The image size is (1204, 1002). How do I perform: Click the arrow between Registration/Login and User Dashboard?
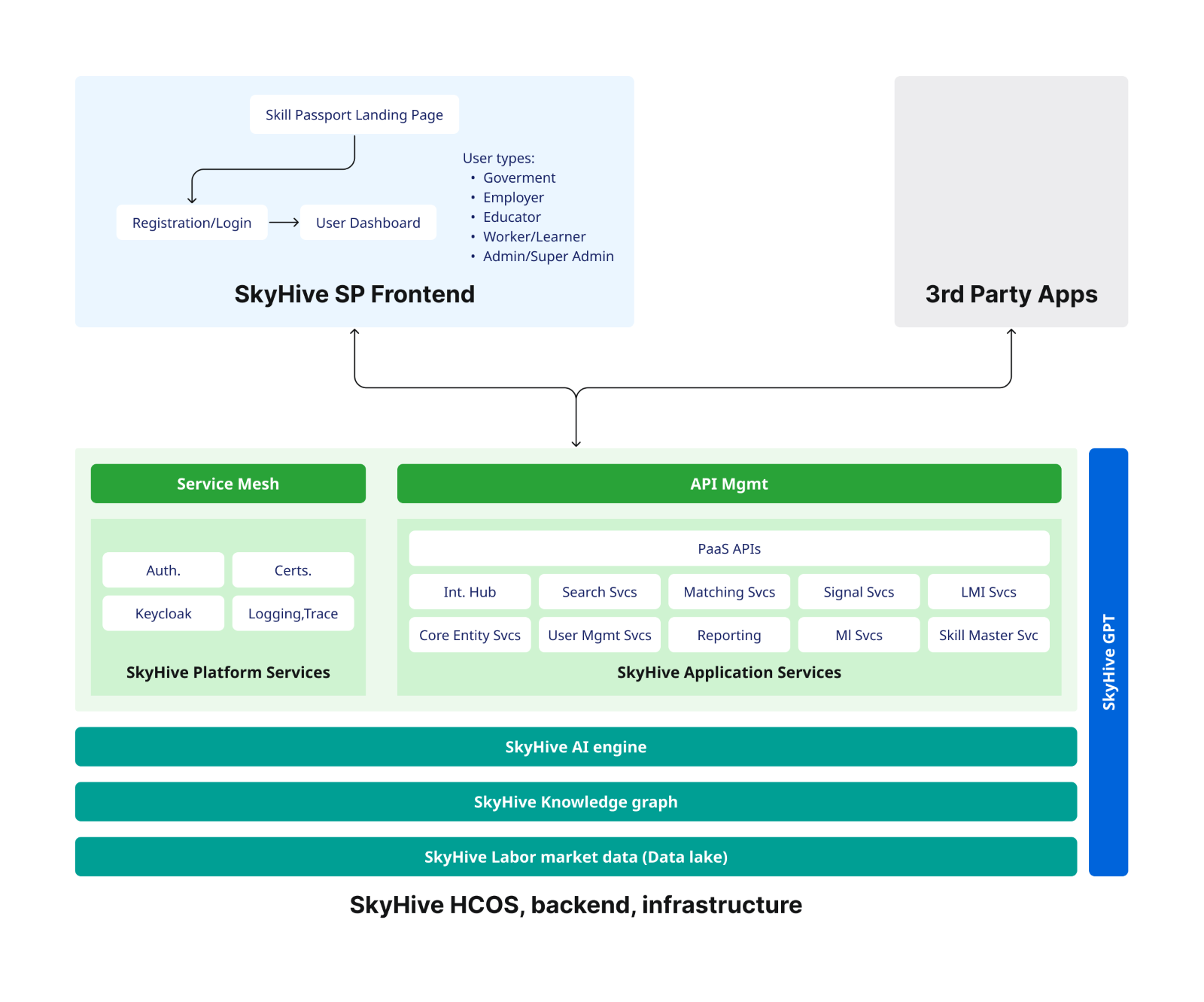click(284, 223)
